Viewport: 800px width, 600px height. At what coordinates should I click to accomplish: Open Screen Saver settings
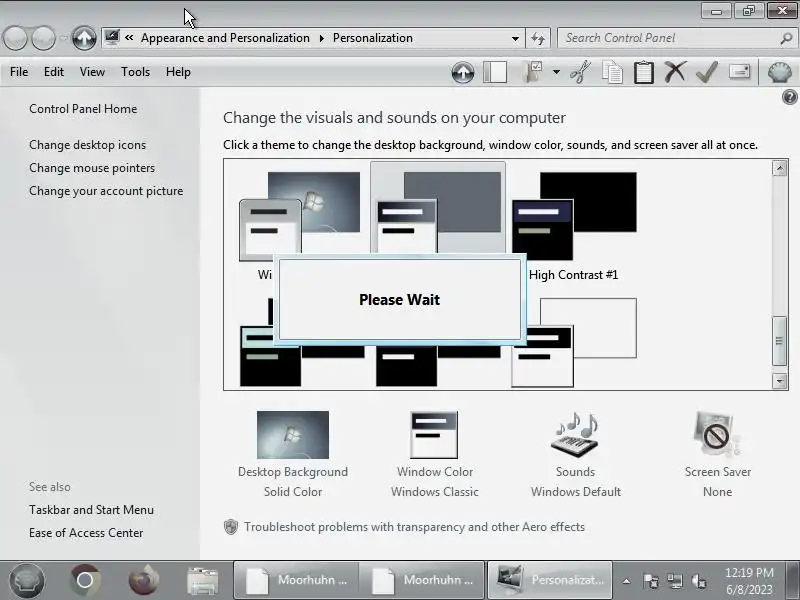click(717, 455)
